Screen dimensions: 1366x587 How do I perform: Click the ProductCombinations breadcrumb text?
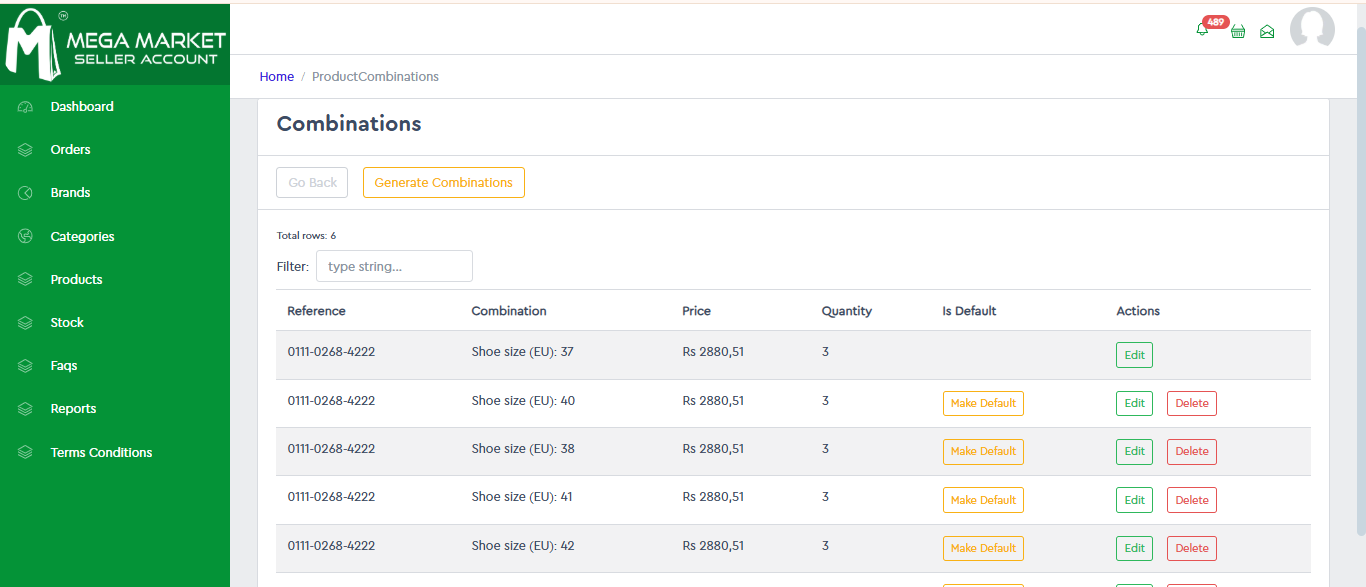[375, 77]
